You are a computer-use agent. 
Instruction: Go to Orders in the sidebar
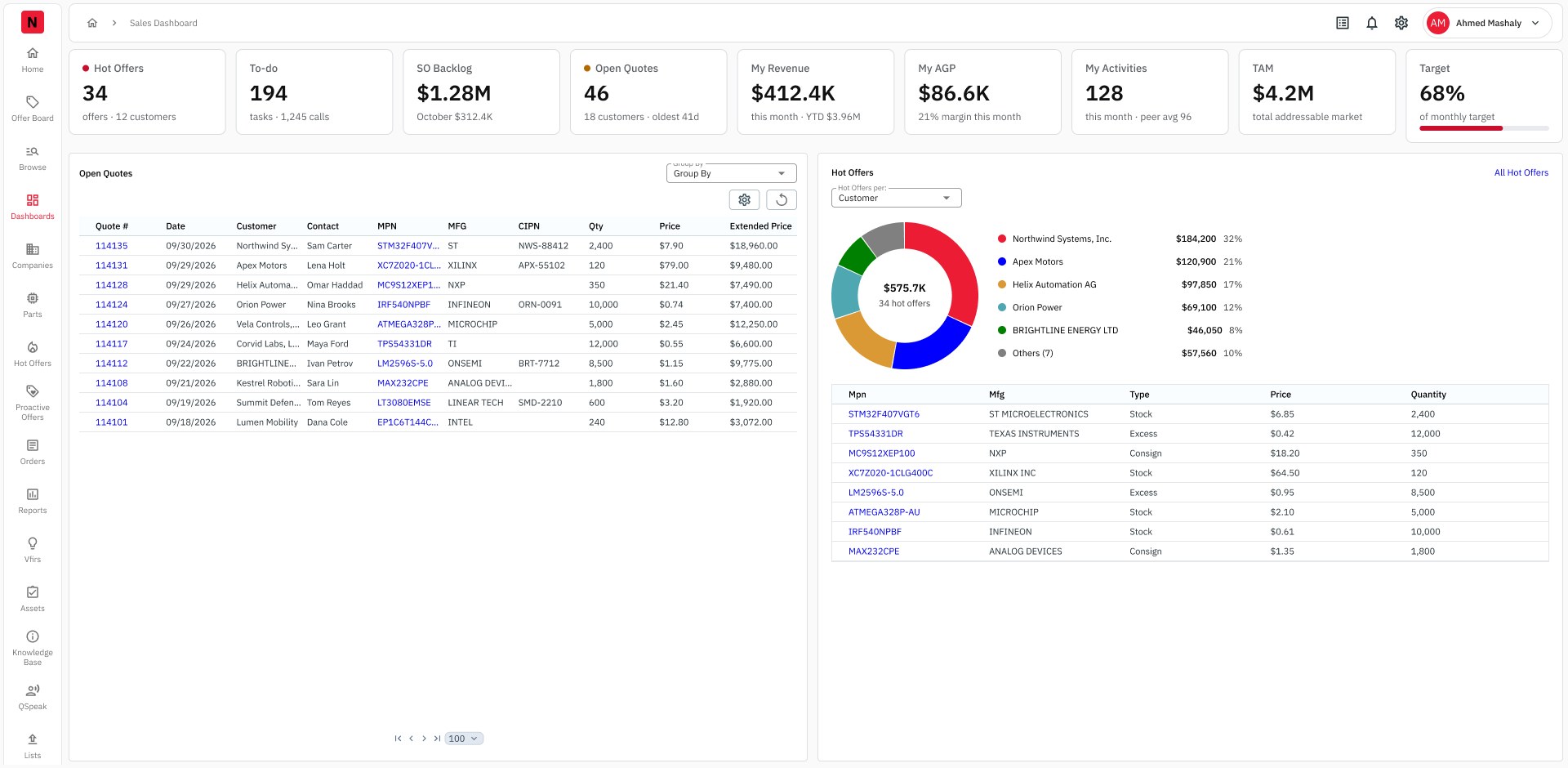pyautogui.click(x=33, y=453)
